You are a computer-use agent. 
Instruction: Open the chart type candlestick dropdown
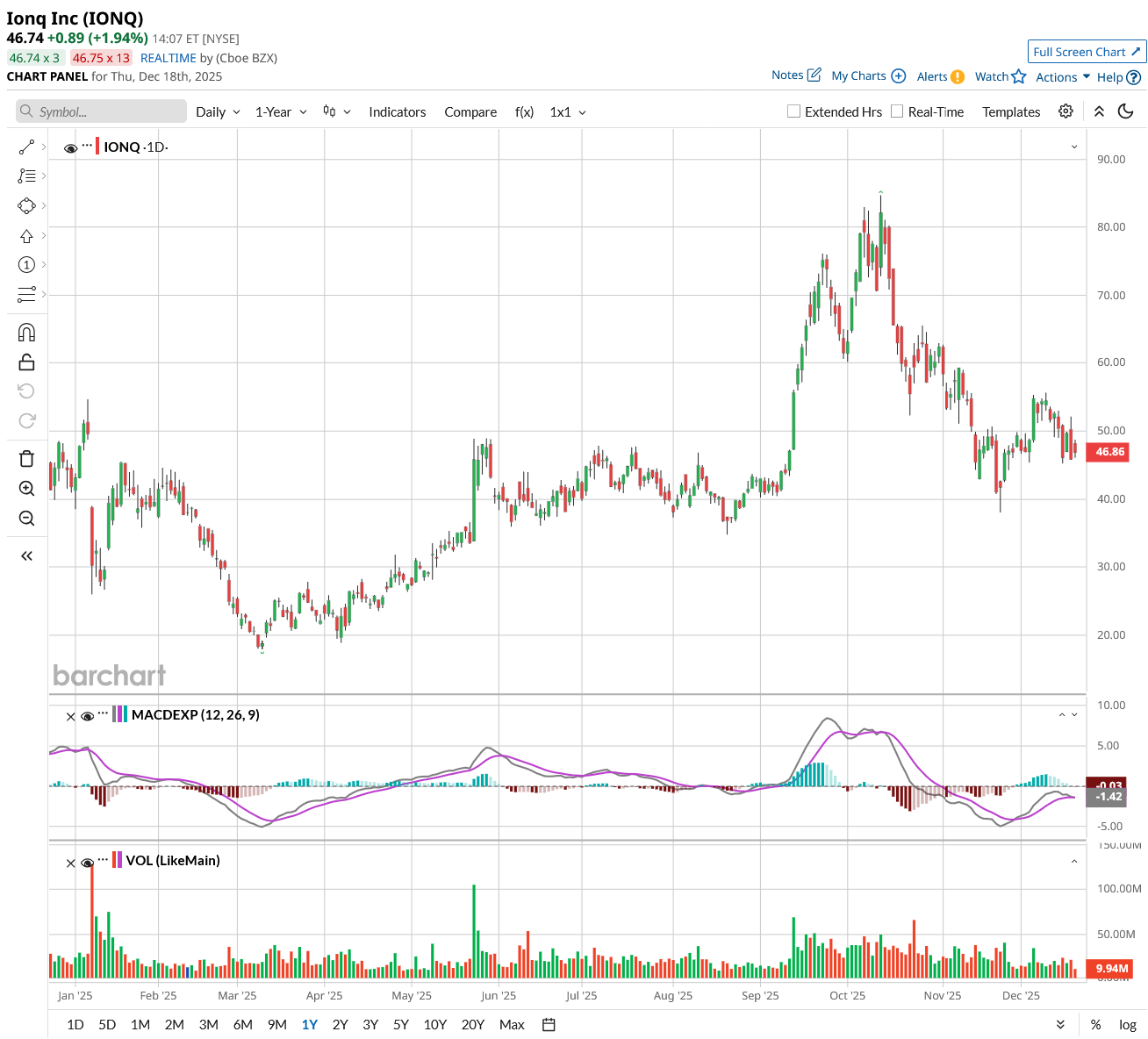pos(337,111)
